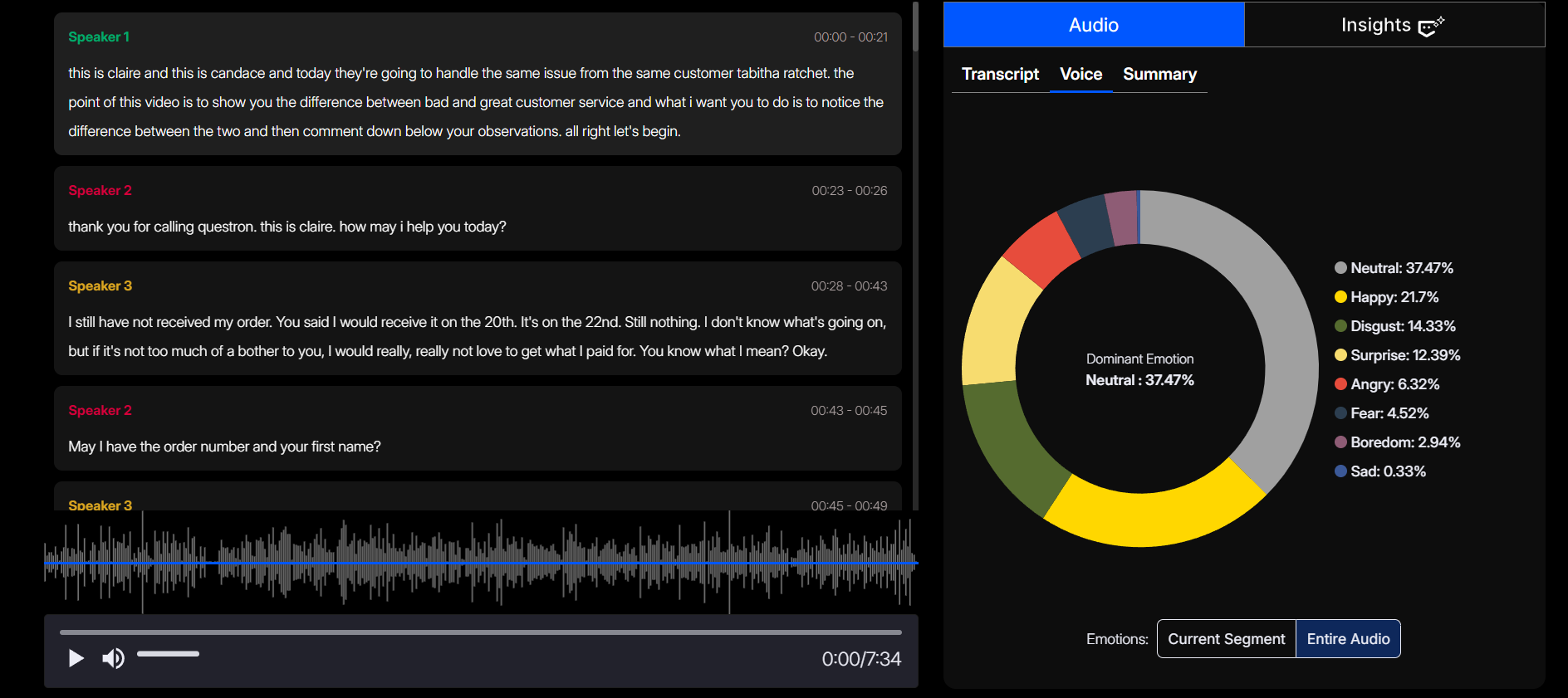1568x698 pixels.
Task: Mute the audio with speaker icon
Action: tap(113, 658)
